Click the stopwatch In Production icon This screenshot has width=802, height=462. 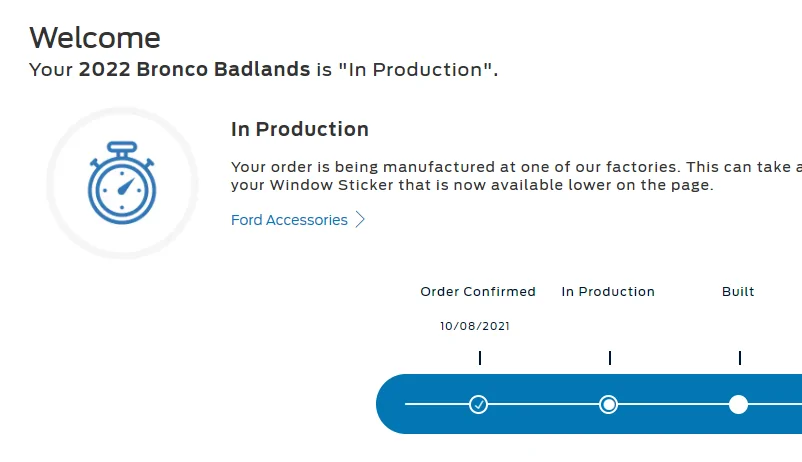pyautogui.click(x=122, y=183)
